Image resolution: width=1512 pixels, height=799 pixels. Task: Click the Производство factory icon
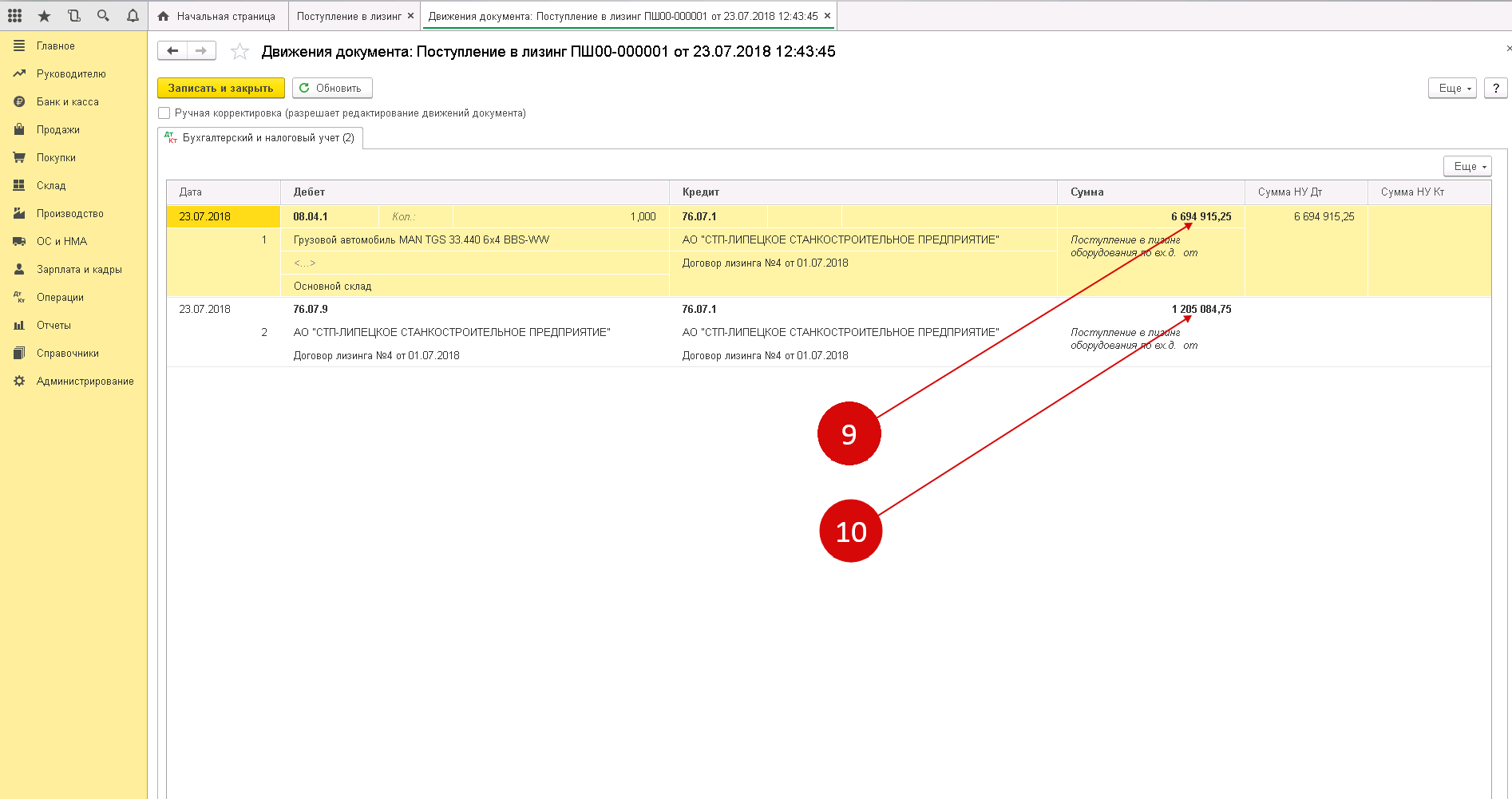19,213
